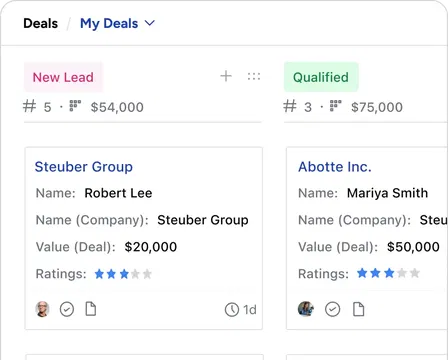Open the Abotte Inc. deal title link
Image resolution: width=448 pixels, height=360 pixels.
point(335,167)
